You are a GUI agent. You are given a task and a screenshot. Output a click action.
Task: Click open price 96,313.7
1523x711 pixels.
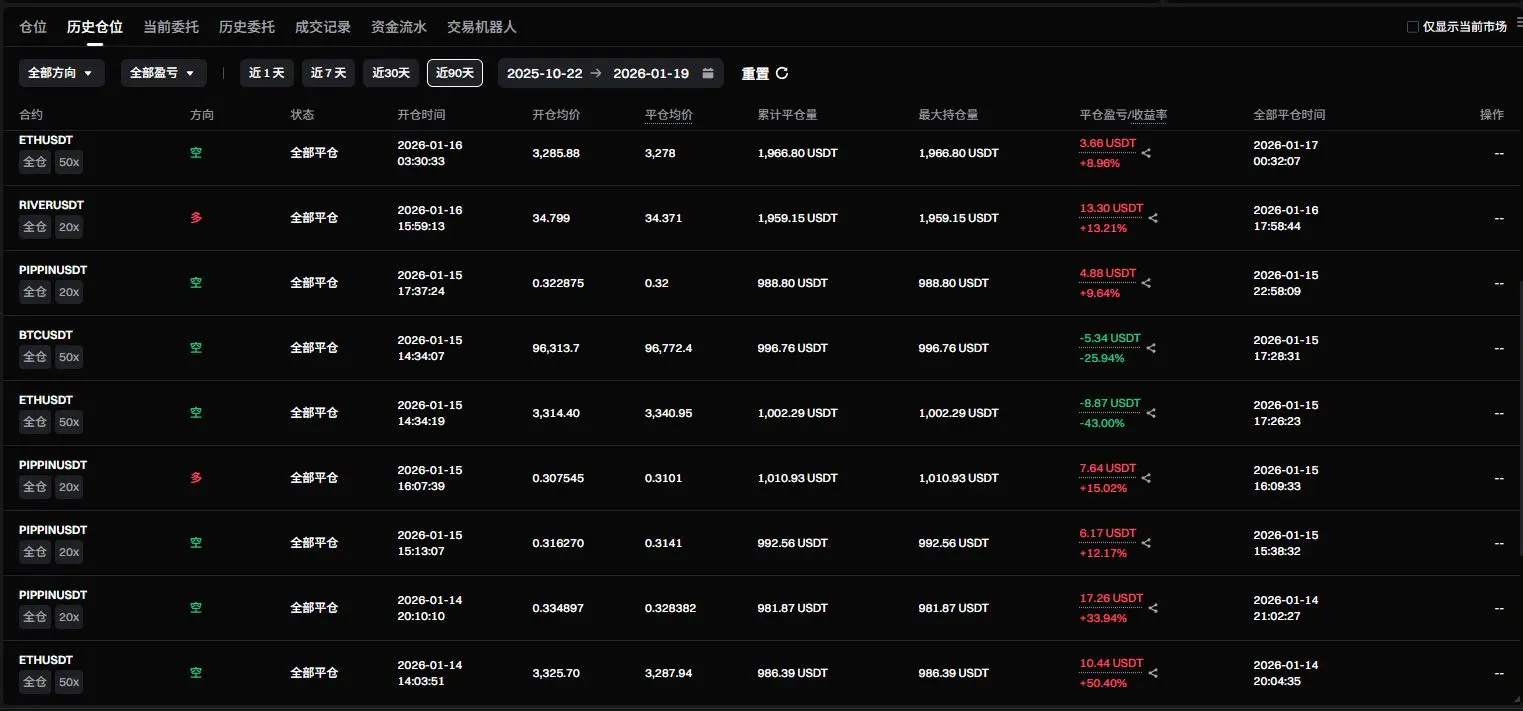(x=556, y=348)
